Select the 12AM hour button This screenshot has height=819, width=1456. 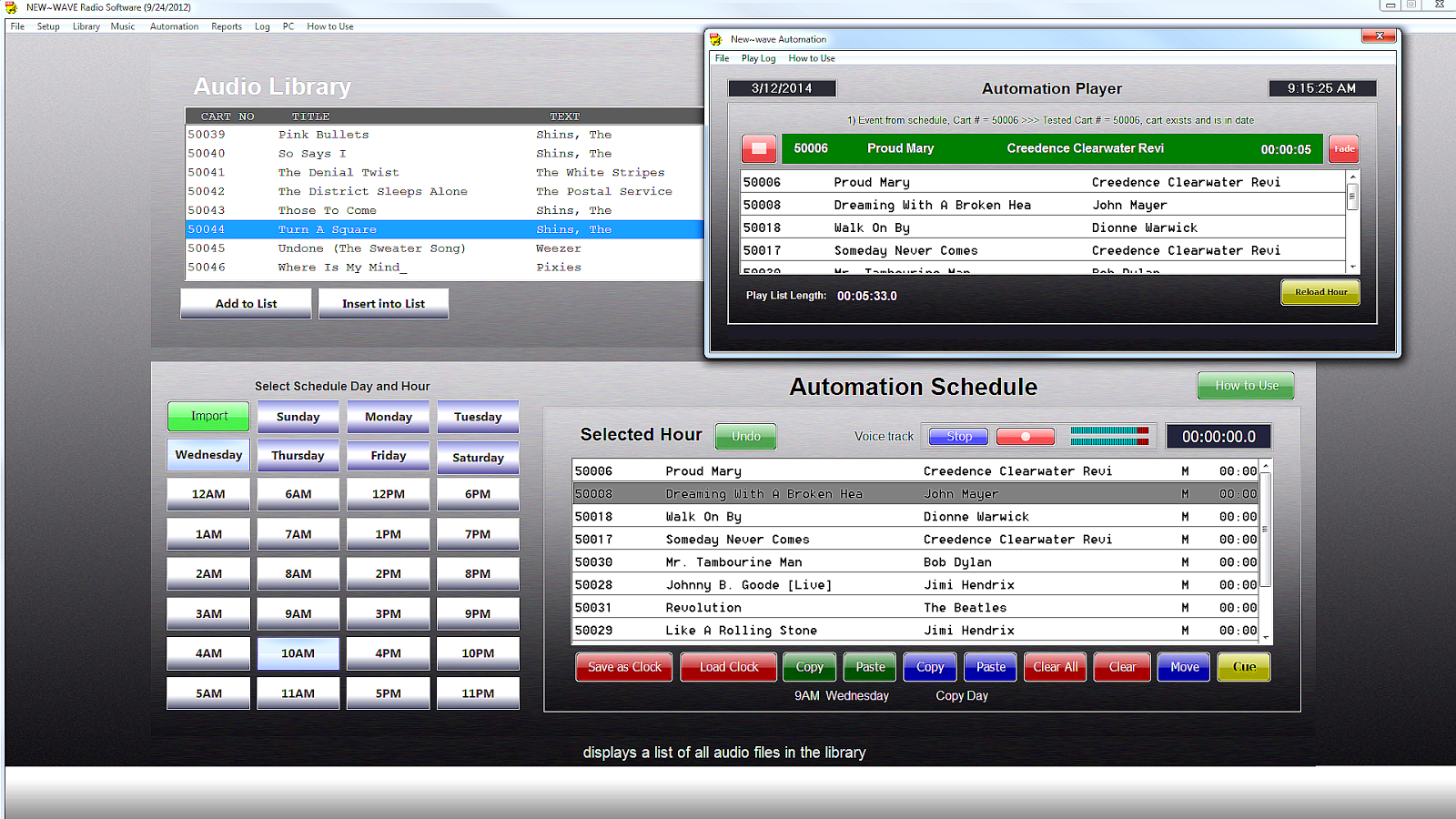(x=208, y=494)
